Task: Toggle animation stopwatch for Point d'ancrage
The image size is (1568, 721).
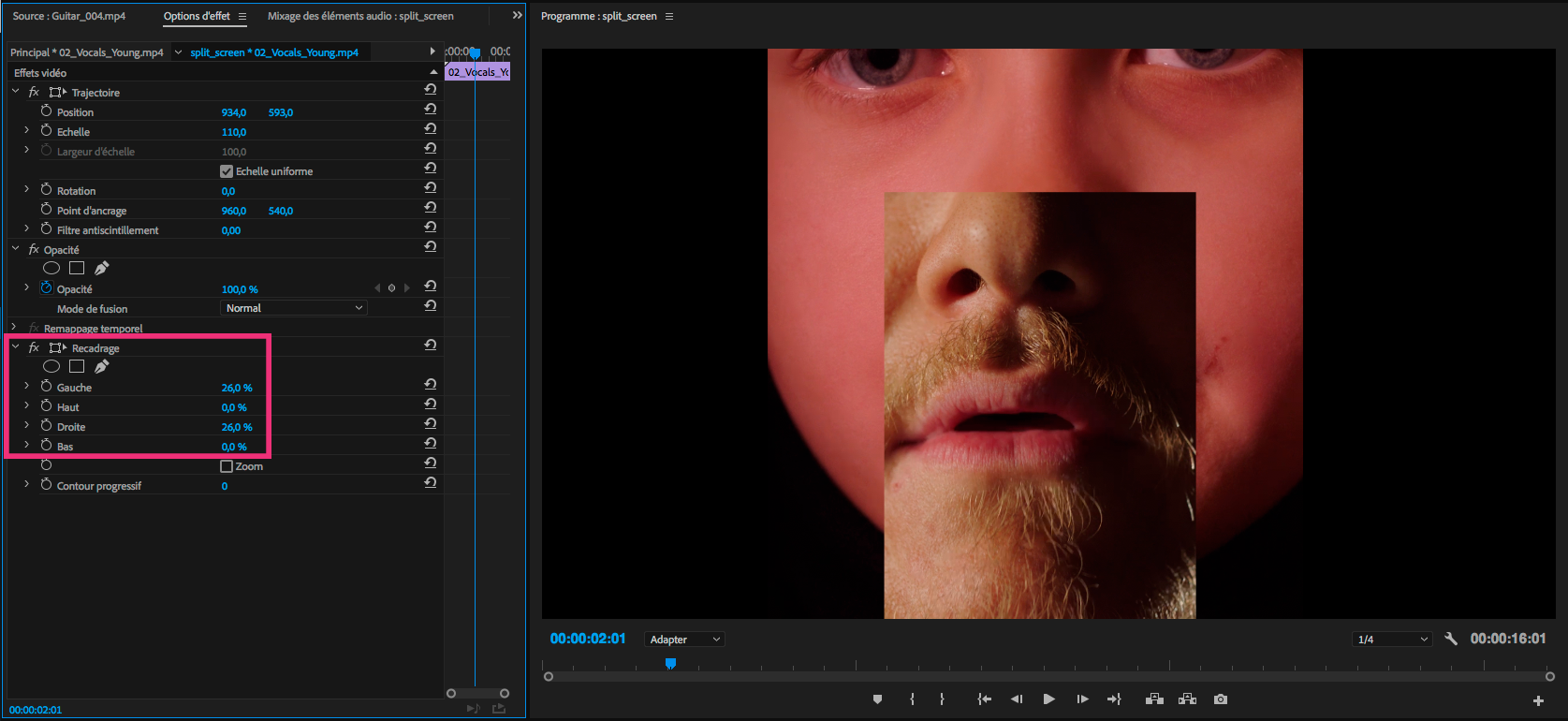Action: [x=46, y=210]
